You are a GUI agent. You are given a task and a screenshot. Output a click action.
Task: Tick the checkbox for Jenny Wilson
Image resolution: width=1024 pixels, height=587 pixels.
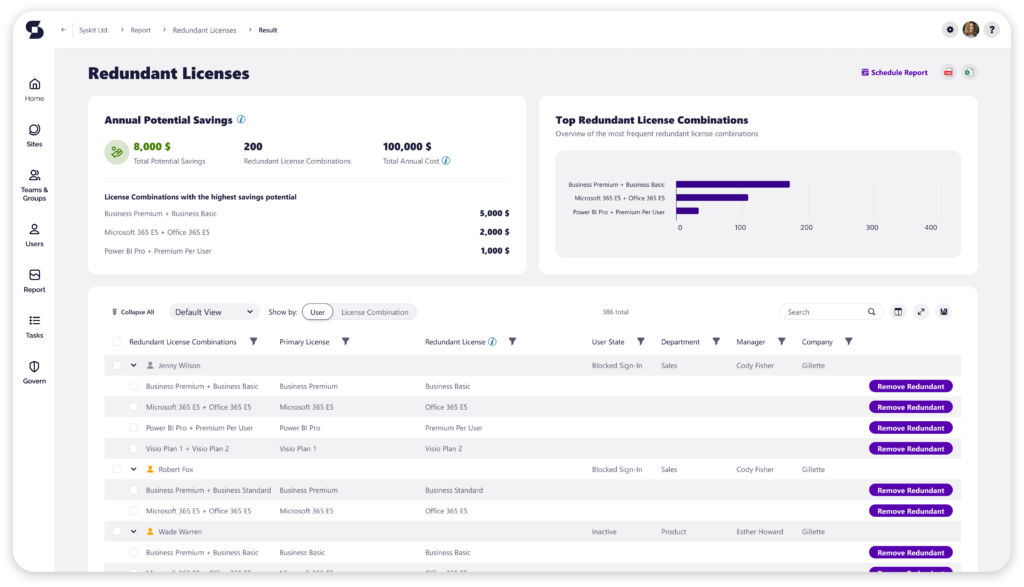[117, 366]
